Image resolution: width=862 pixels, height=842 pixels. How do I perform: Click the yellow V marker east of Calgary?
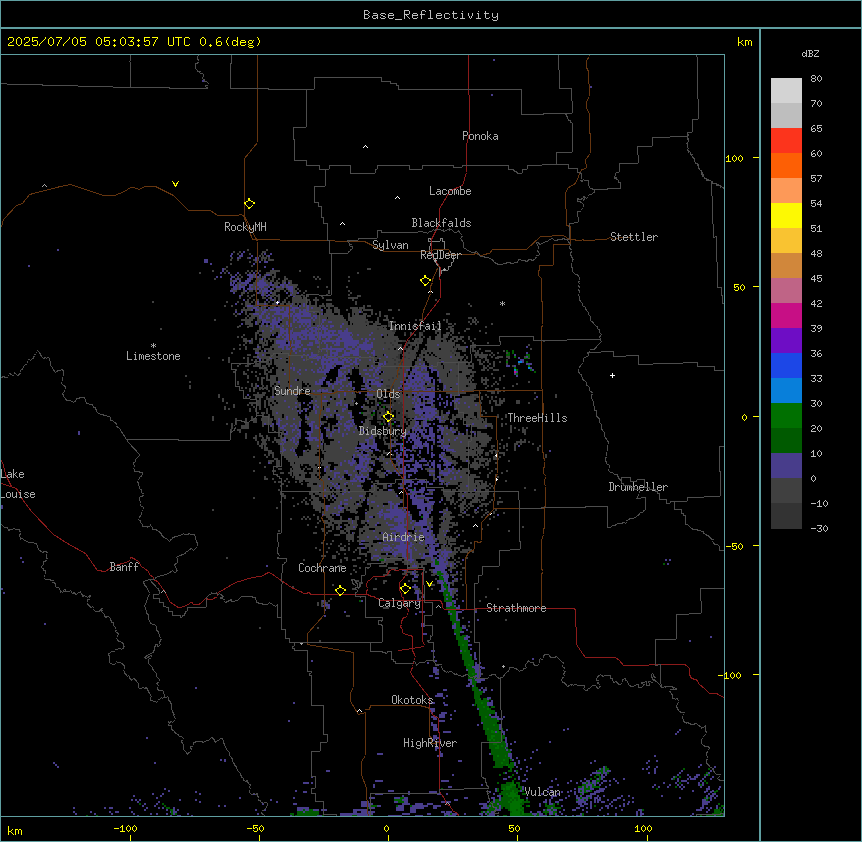[x=429, y=584]
